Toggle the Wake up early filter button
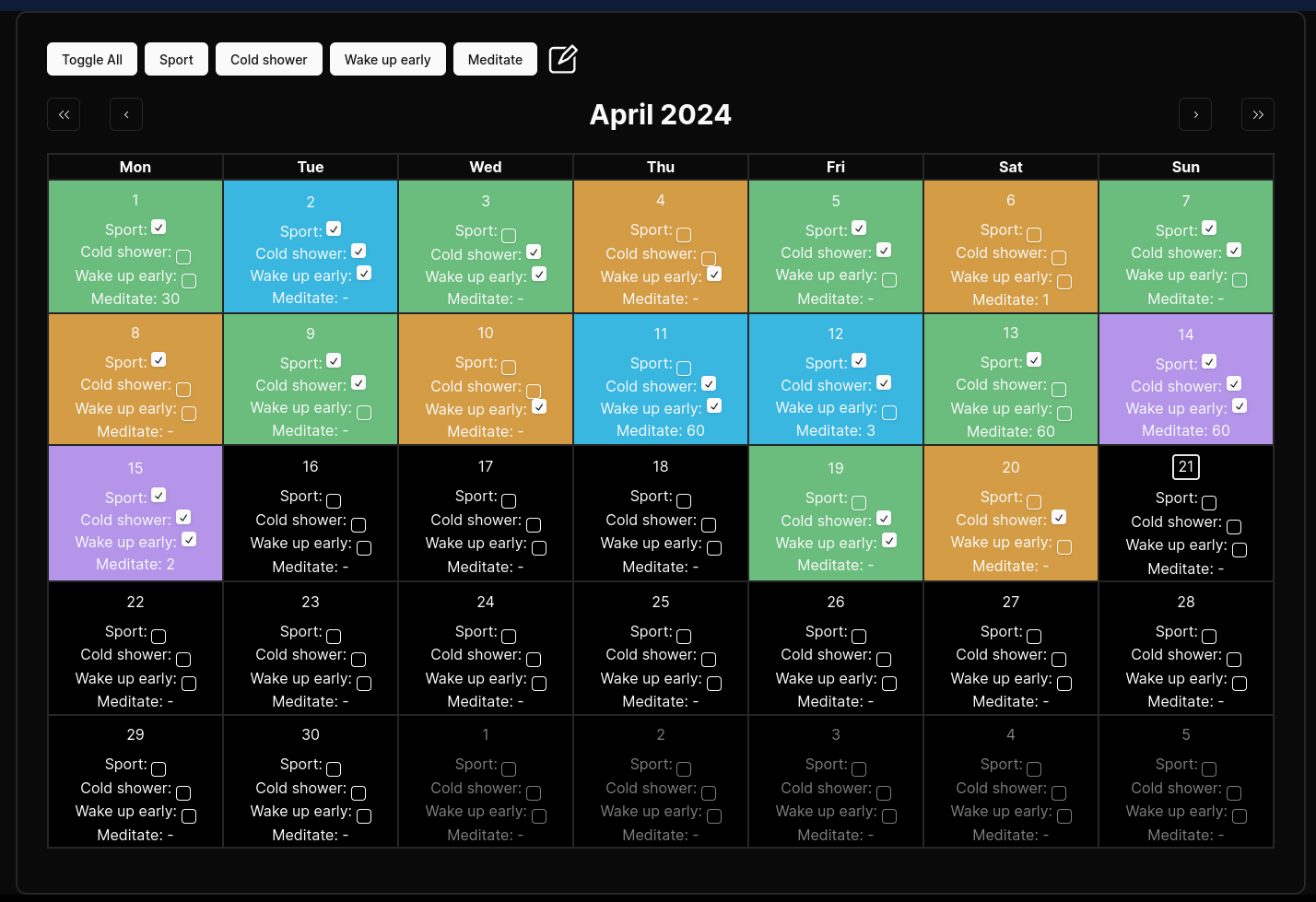This screenshot has width=1316, height=902. pyautogui.click(x=388, y=59)
